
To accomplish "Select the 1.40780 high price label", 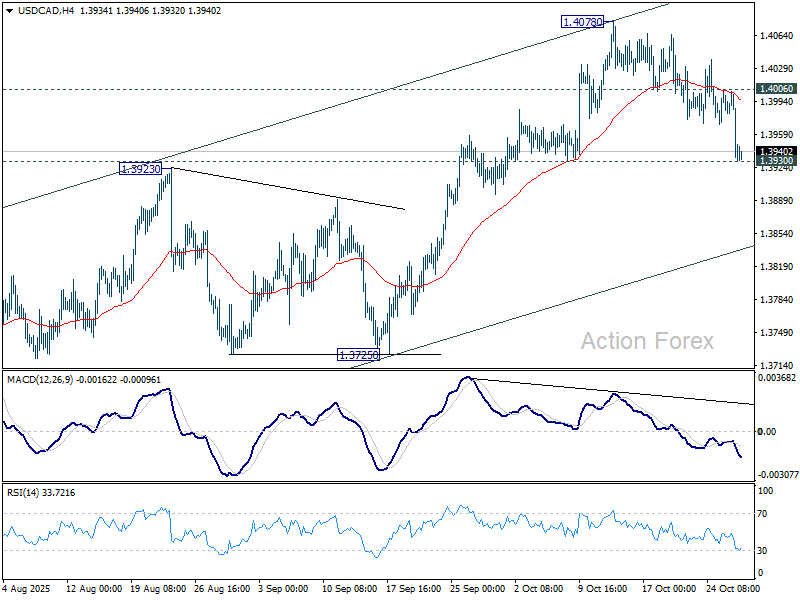I will coord(583,21).
